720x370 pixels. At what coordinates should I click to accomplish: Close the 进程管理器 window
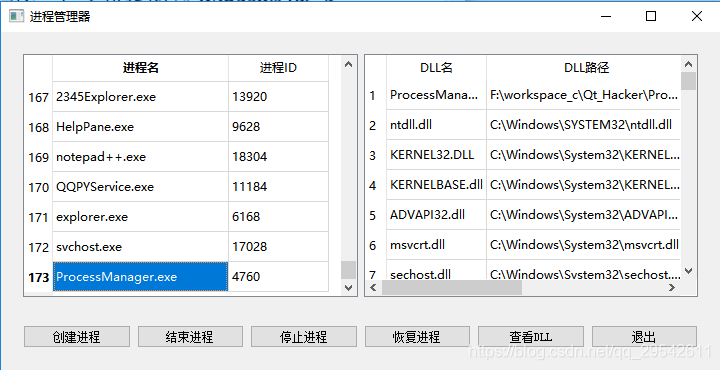(x=697, y=17)
